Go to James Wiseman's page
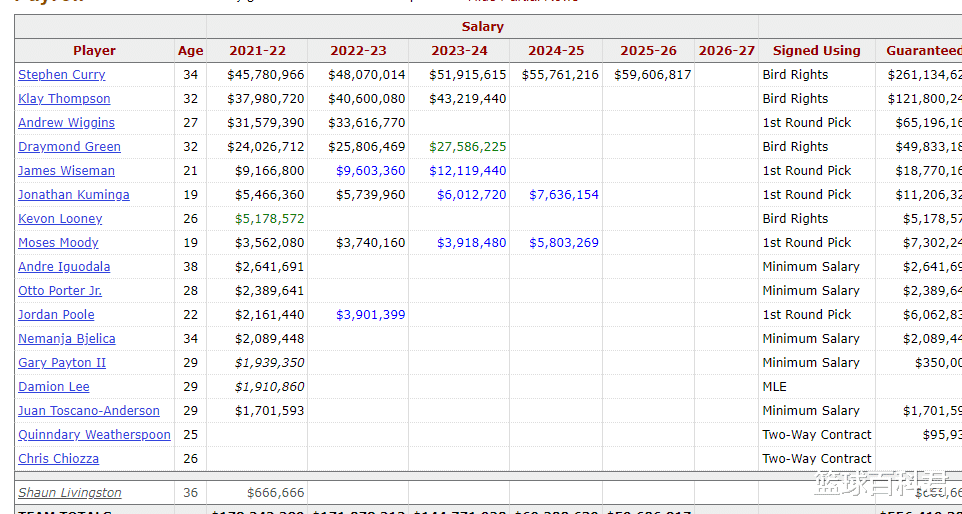 66,171
